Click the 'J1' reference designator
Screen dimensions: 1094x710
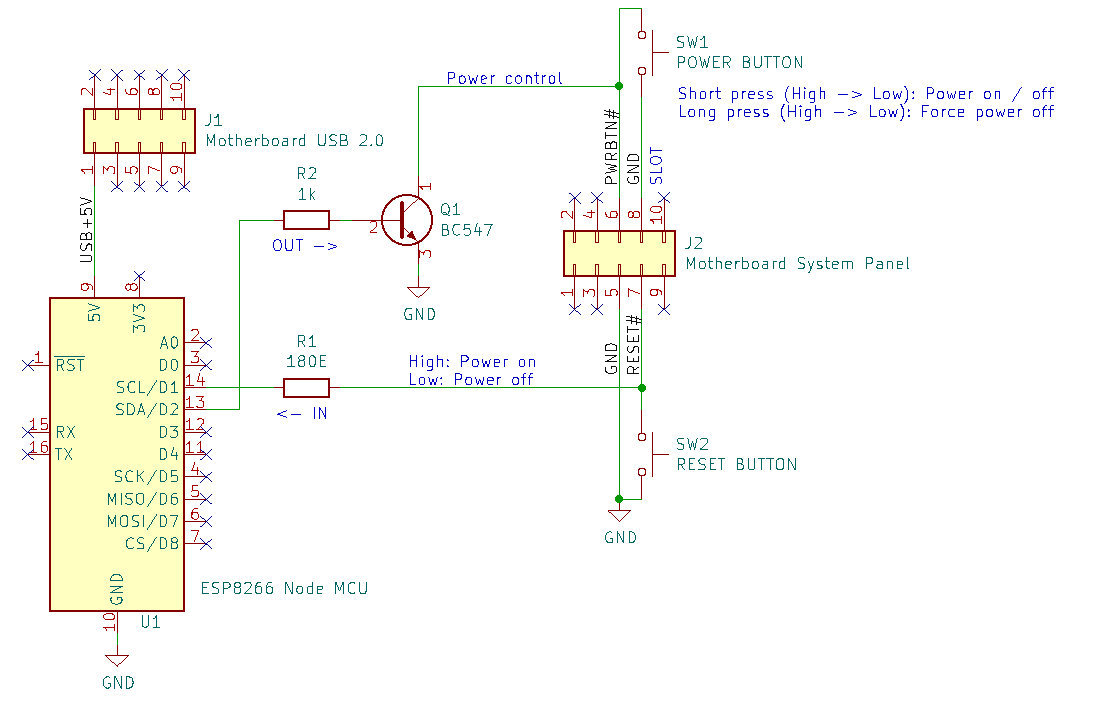pos(213,120)
